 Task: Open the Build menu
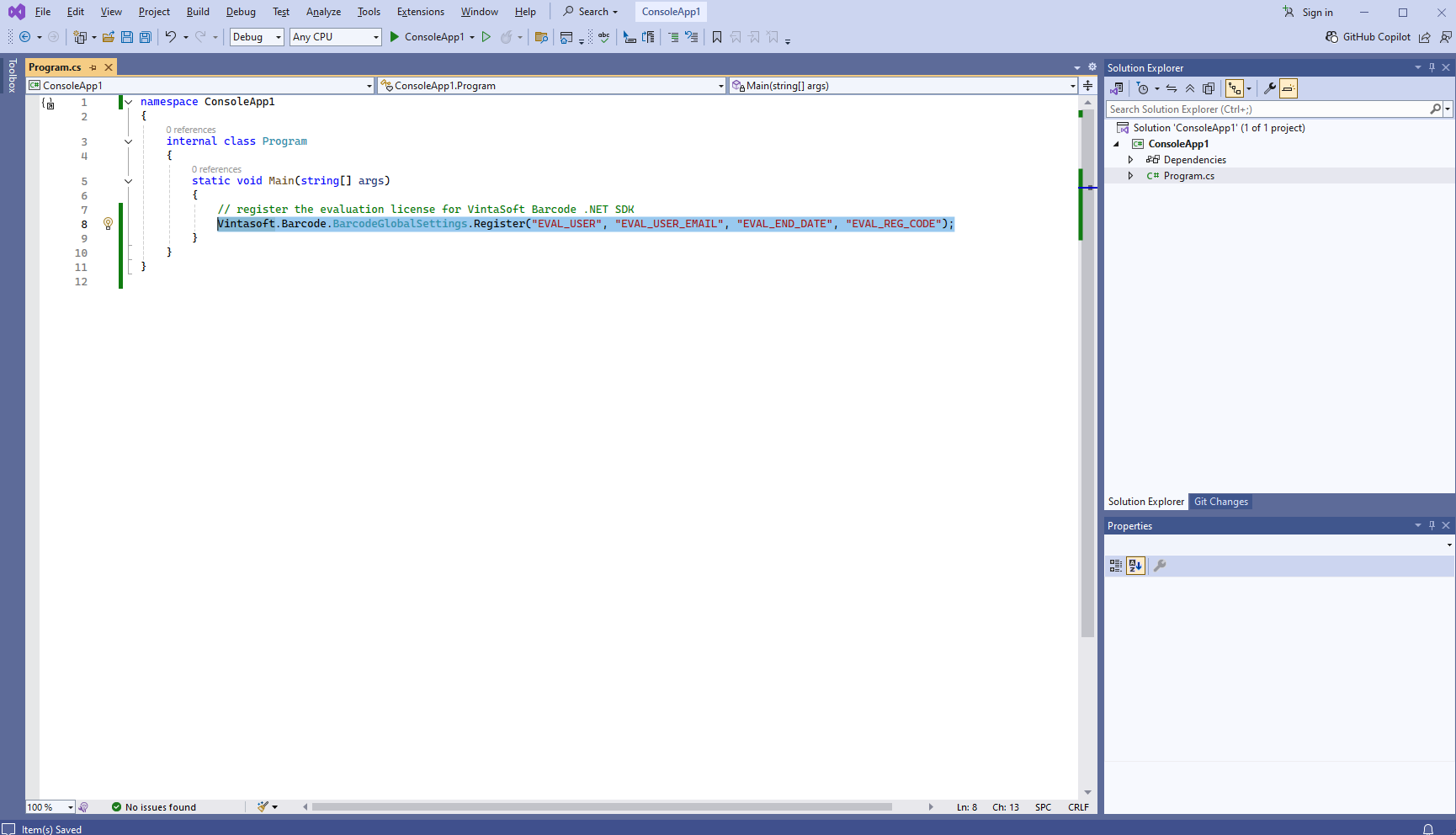click(x=198, y=12)
